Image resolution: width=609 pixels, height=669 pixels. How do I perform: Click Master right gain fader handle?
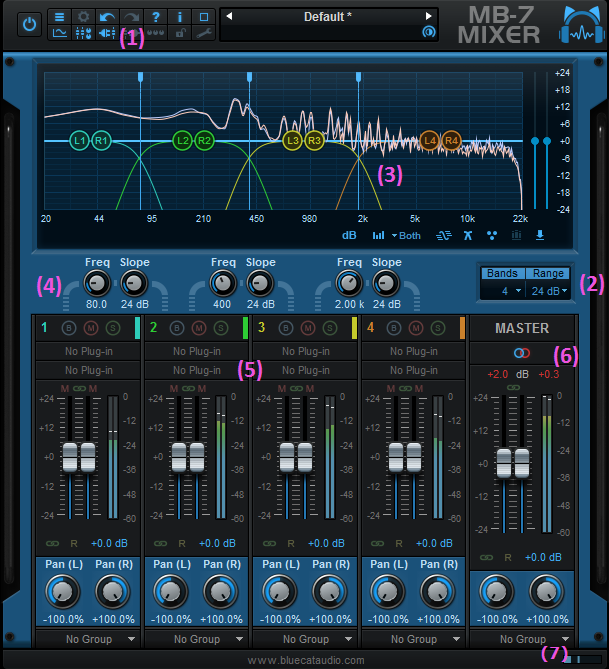click(x=522, y=463)
